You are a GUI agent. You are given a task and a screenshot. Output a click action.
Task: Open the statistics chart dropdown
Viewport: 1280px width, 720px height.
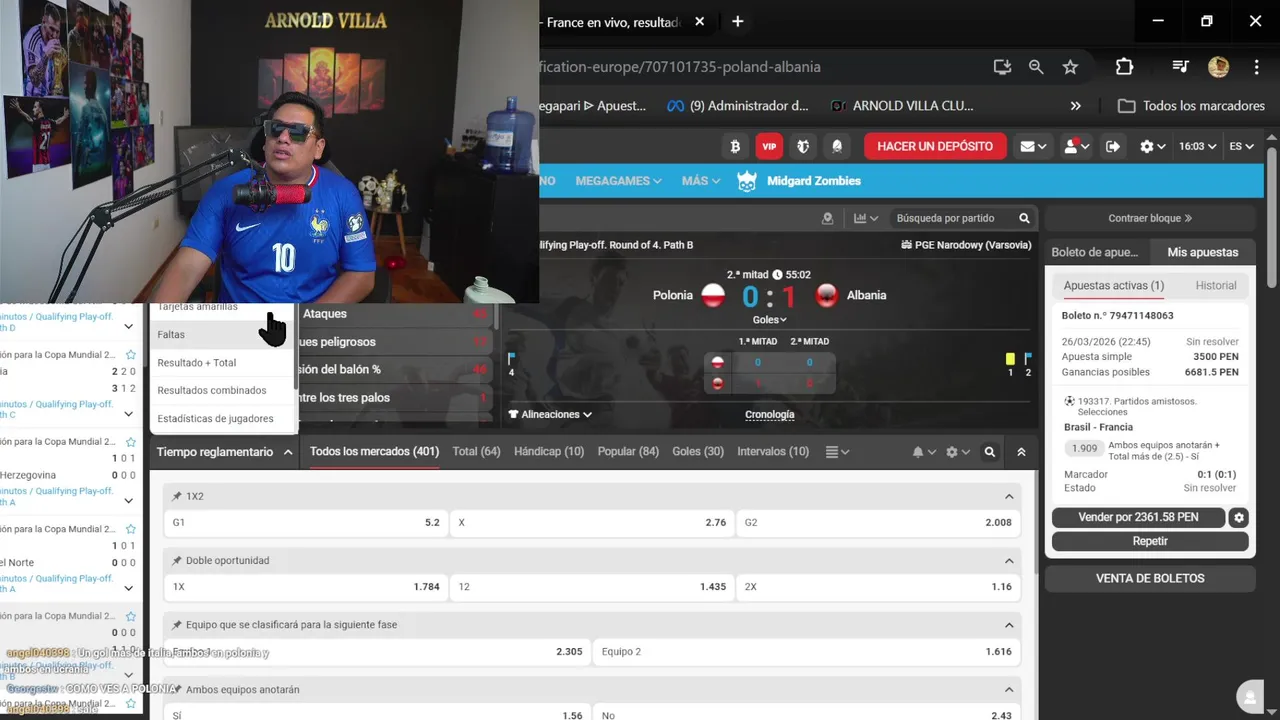pyautogui.click(x=866, y=218)
